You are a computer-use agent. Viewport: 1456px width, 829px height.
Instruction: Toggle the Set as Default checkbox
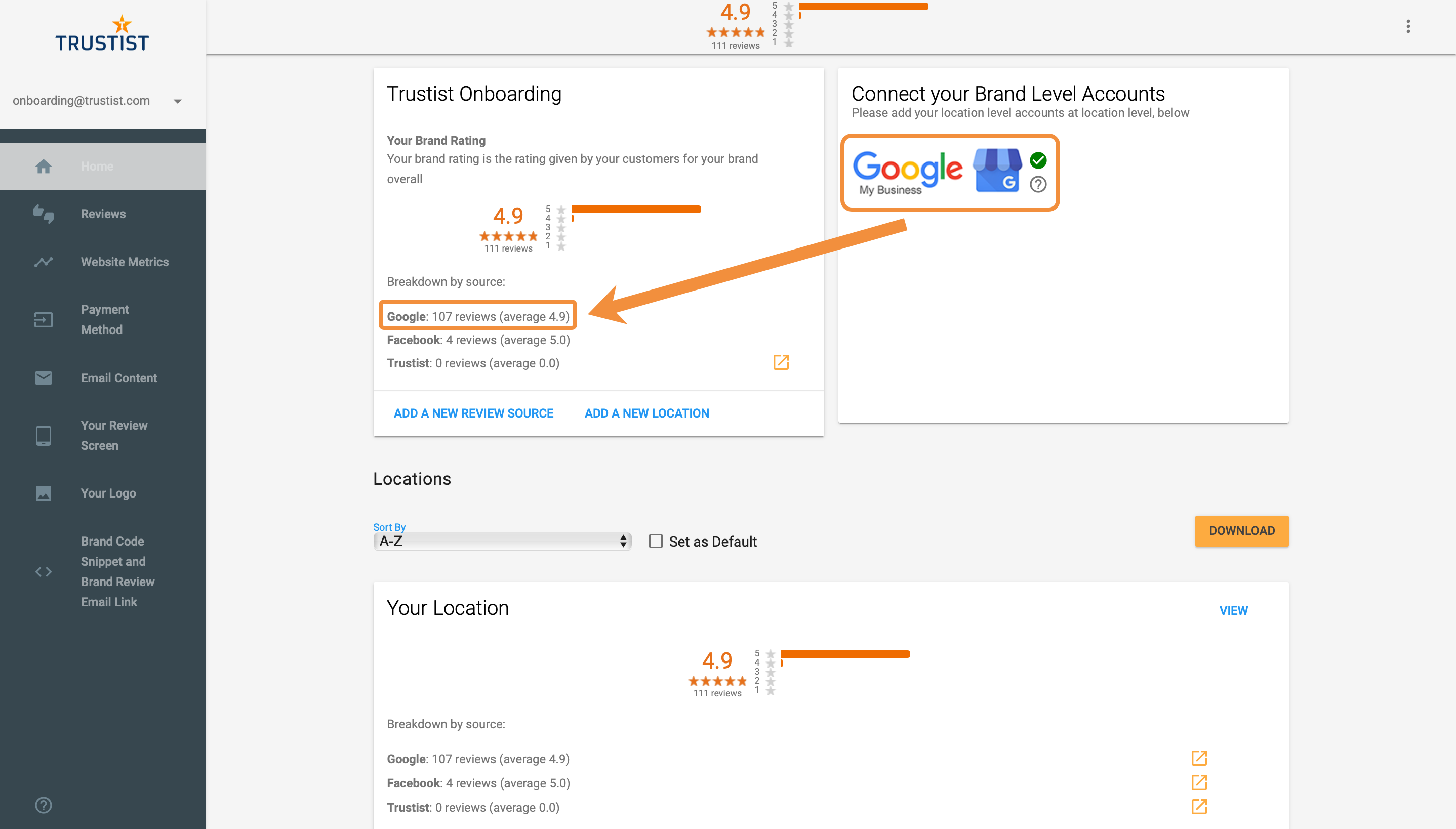(x=654, y=541)
